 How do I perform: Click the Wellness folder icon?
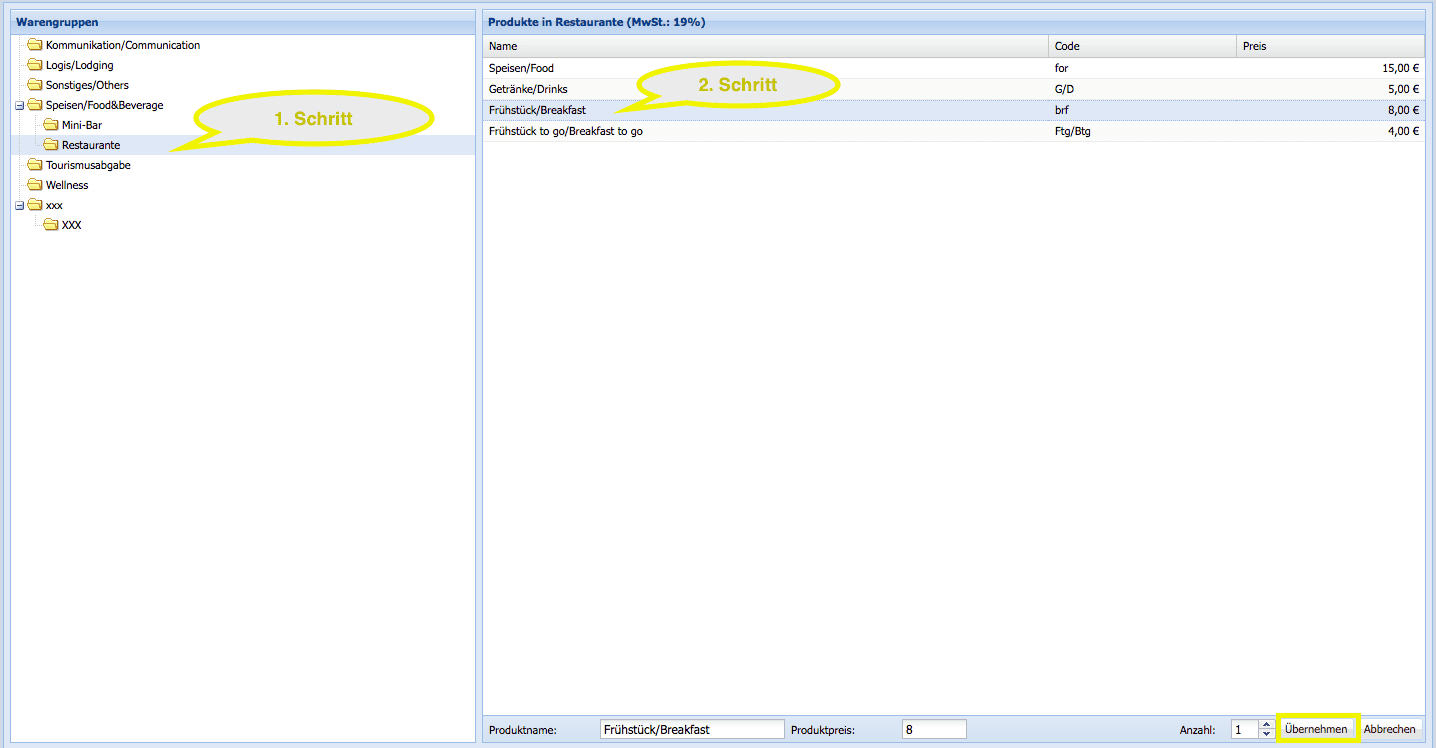click(x=35, y=185)
